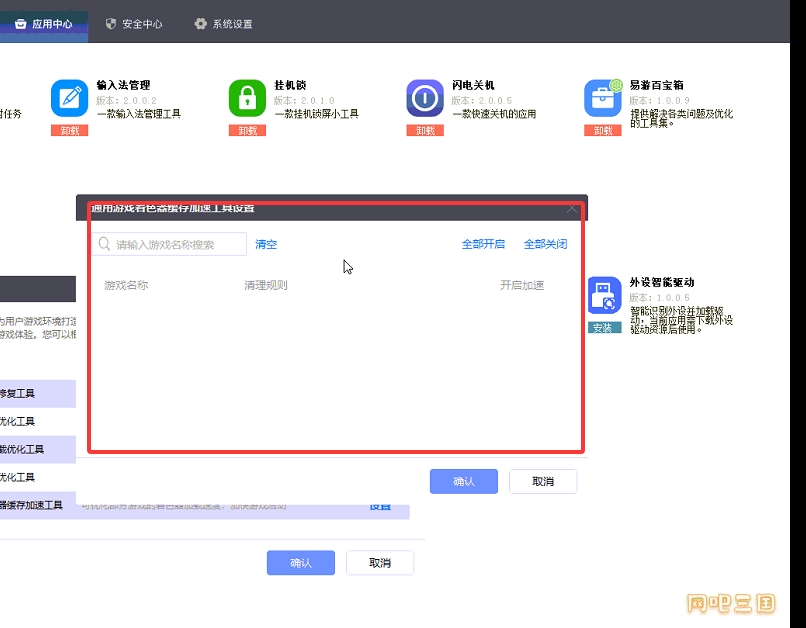
Task: Install 外设智能驱动 via 安装 button
Action: [x=603, y=328]
